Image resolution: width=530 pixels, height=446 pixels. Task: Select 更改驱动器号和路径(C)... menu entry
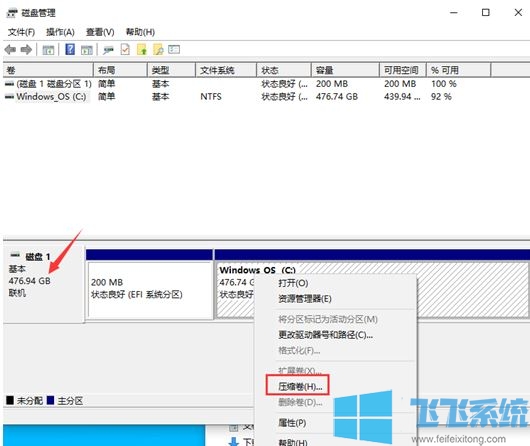325,335
